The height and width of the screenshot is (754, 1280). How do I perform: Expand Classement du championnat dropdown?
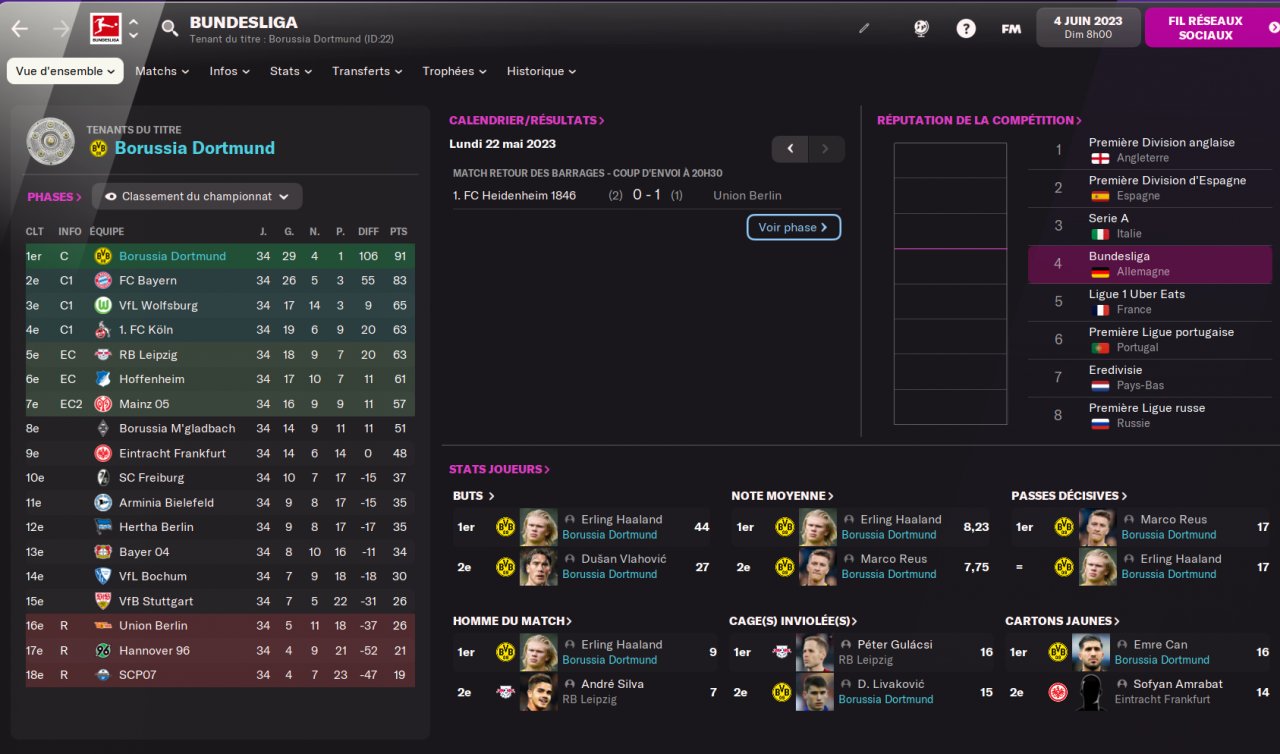(x=197, y=197)
